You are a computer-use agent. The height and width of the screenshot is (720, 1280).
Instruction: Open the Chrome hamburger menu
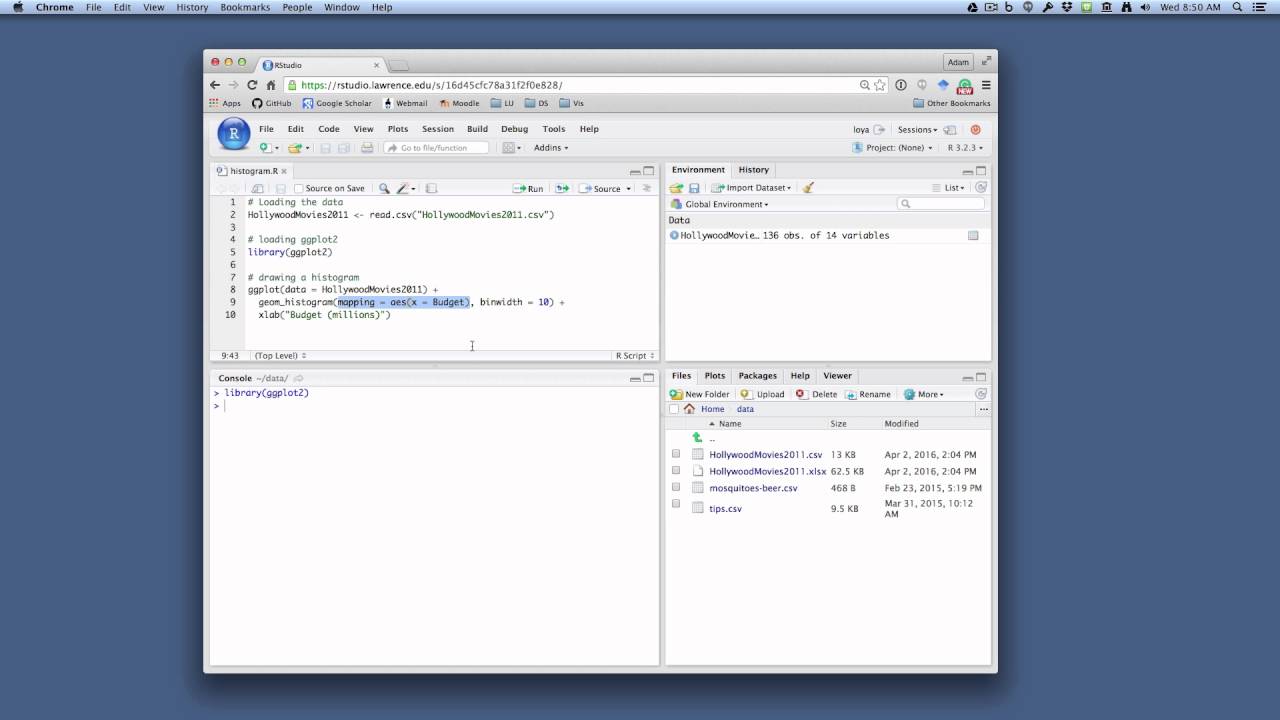(x=986, y=85)
